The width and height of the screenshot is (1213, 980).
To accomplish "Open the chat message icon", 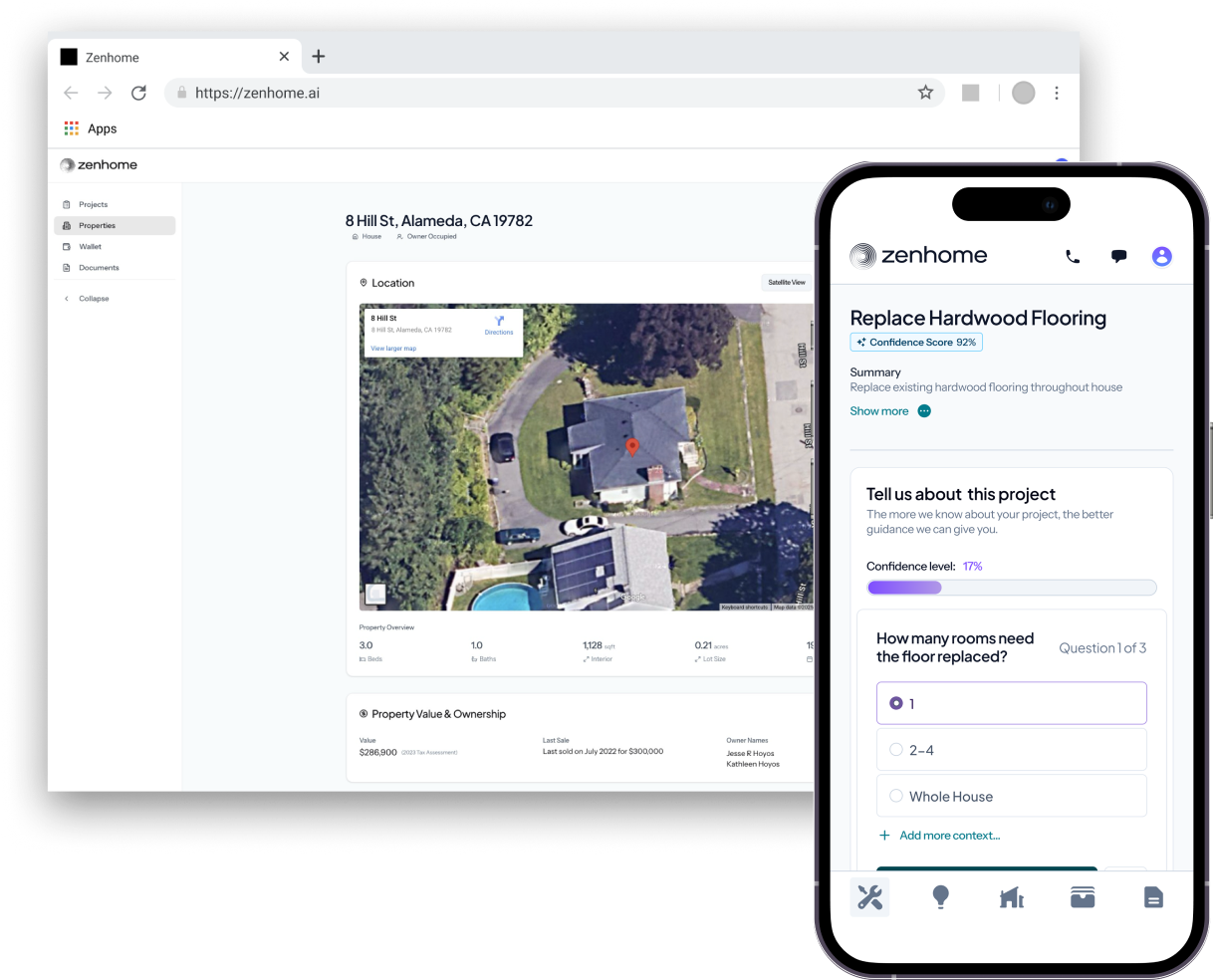I will pos(1118,256).
